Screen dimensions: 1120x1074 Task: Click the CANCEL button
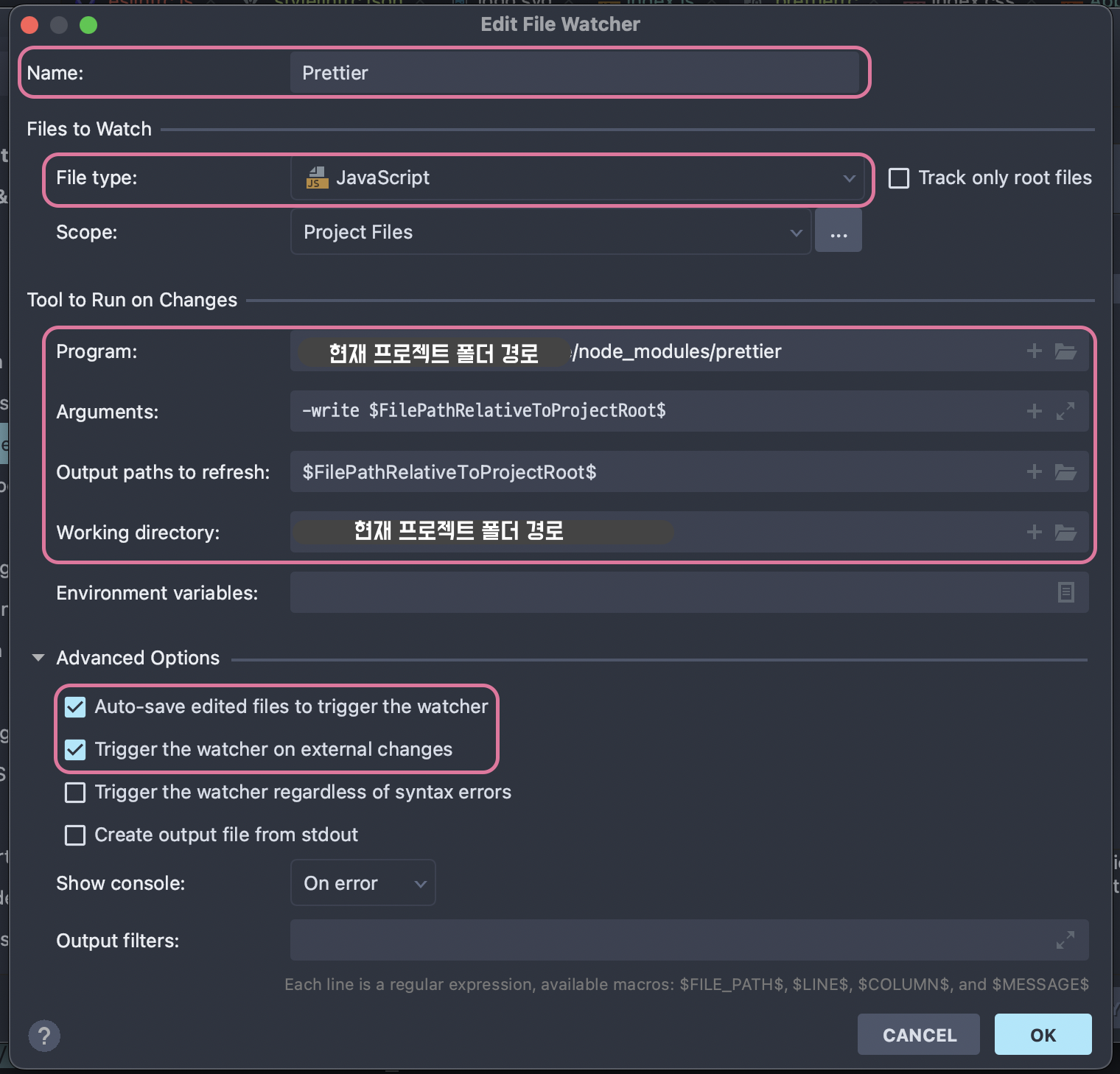pos(919,1034)
